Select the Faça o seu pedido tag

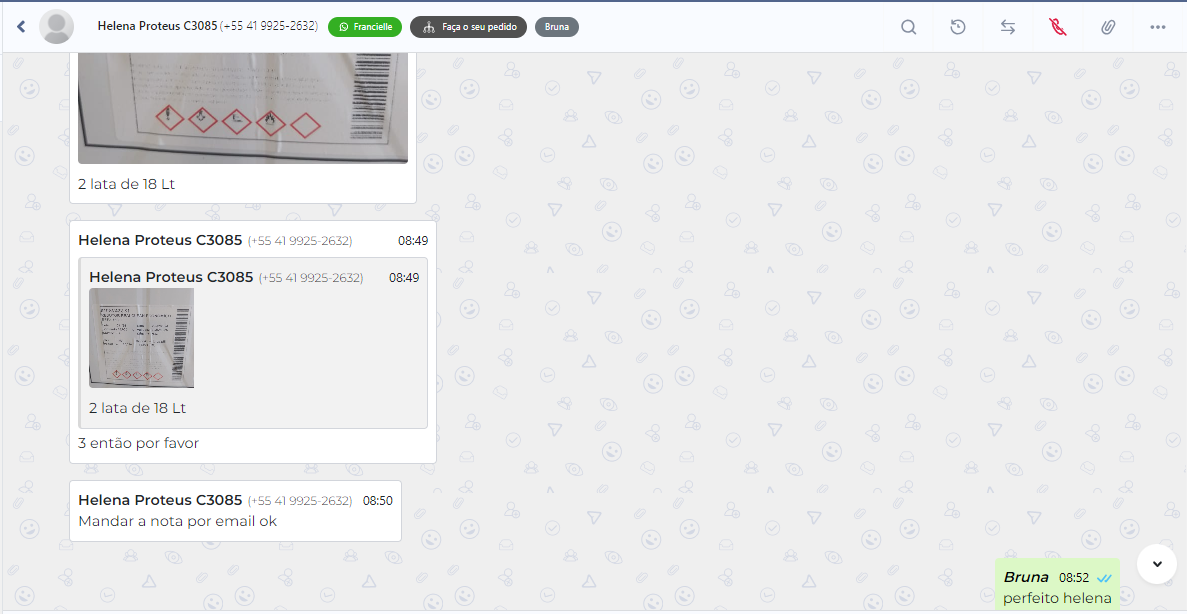(468, 27)
